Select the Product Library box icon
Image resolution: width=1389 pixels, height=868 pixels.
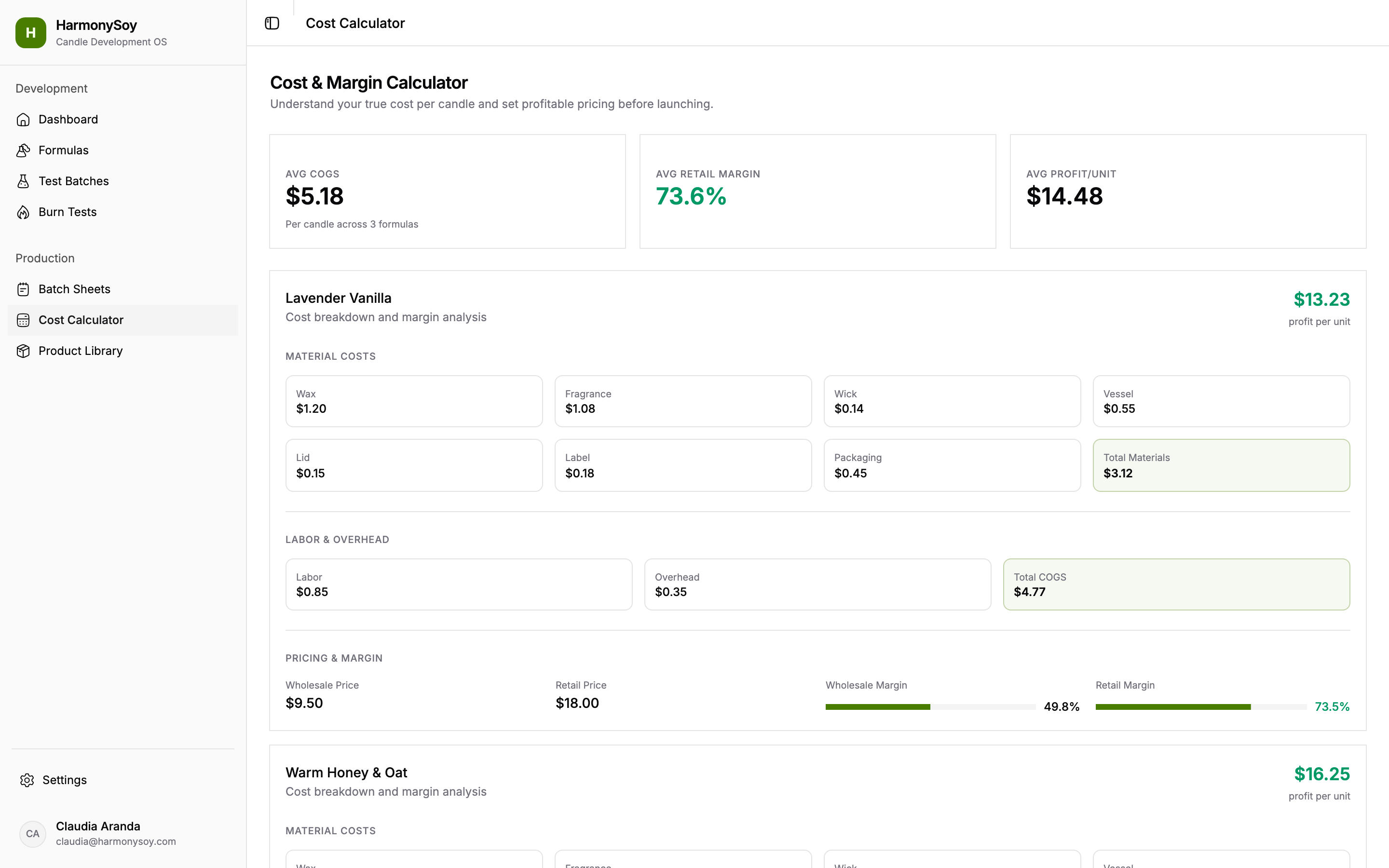coord(23,351)
